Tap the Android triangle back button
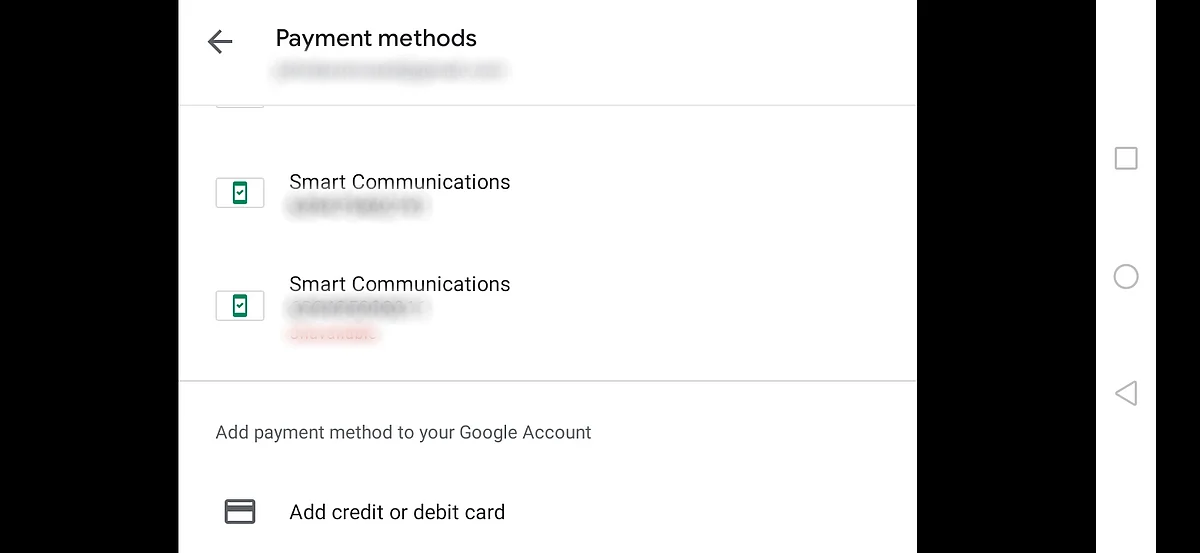1200x553 pixels. point(1126,393)
